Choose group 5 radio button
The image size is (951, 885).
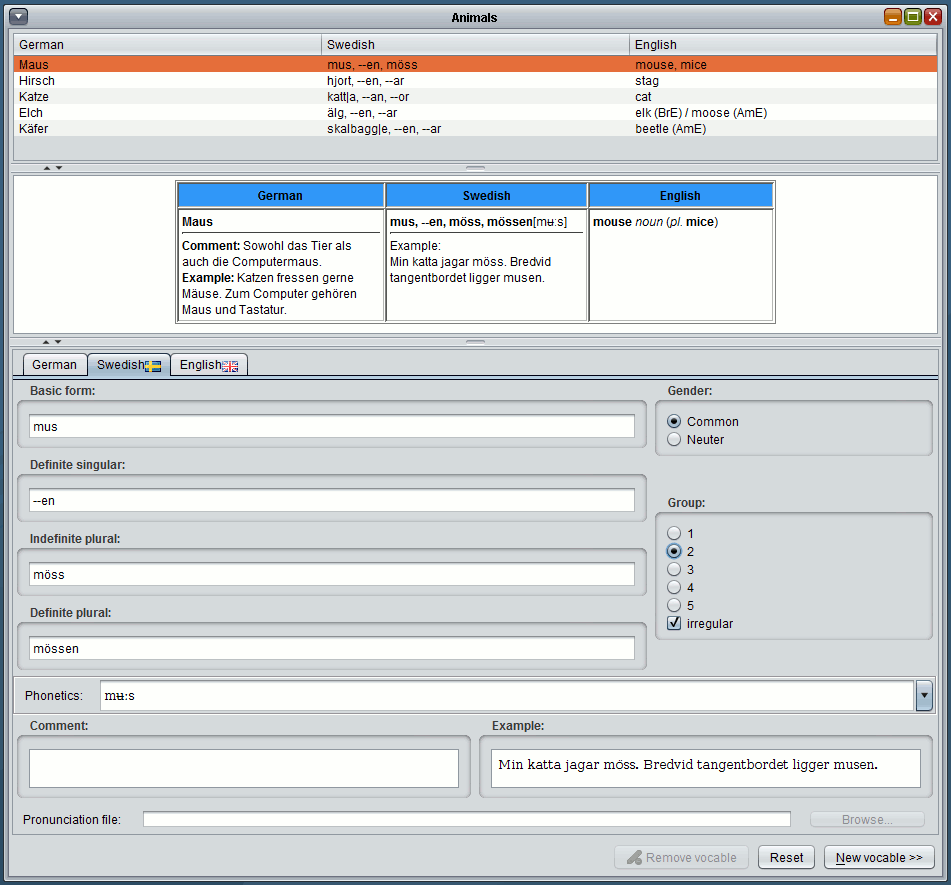click(x=674, y=605)
